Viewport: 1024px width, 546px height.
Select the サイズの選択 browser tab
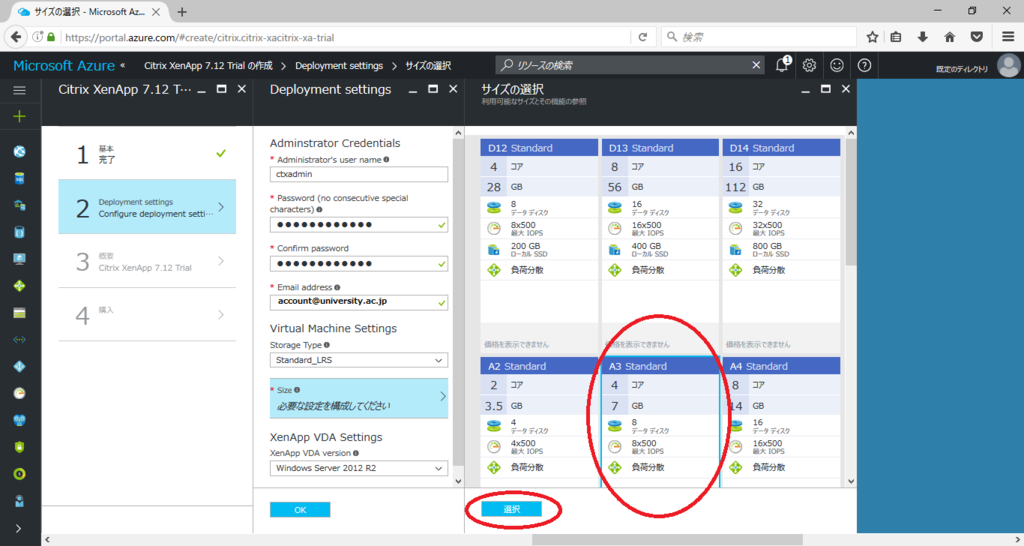(89, 12)
